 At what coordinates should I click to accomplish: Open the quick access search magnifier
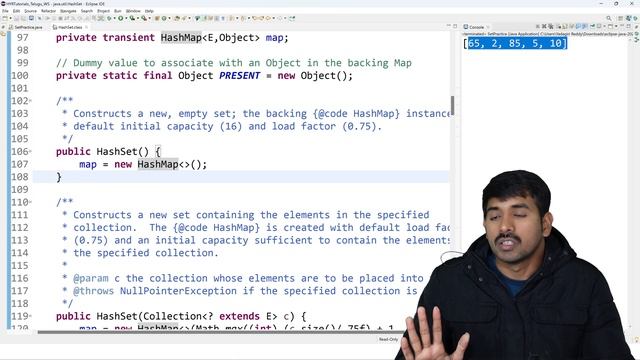click(x=609, y=18)
